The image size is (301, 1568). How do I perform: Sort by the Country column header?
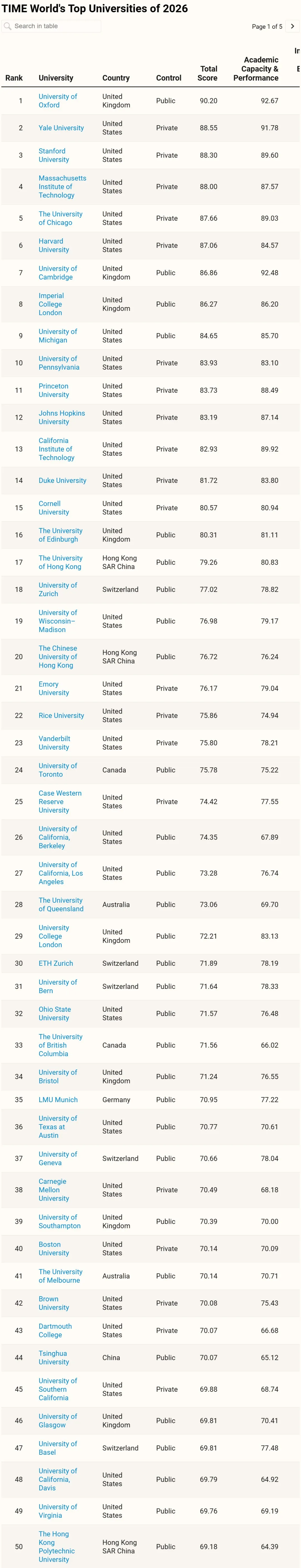click(116, 78)
